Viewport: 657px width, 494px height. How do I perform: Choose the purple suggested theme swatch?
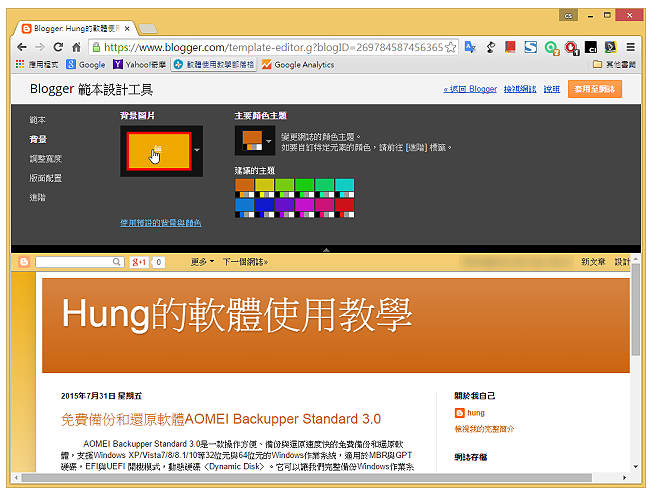coord(285,208)
